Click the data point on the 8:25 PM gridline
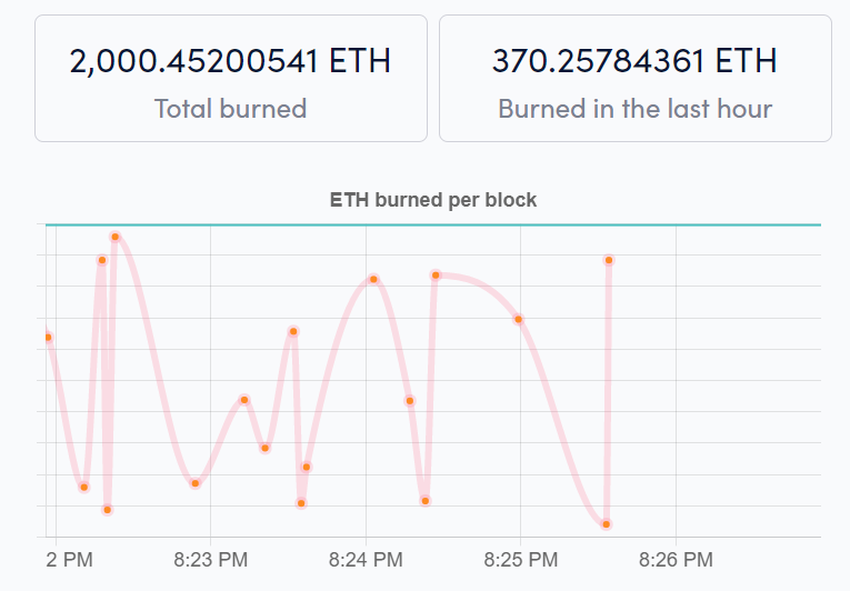This screenshot has height=591, width=850. point(518,319)
